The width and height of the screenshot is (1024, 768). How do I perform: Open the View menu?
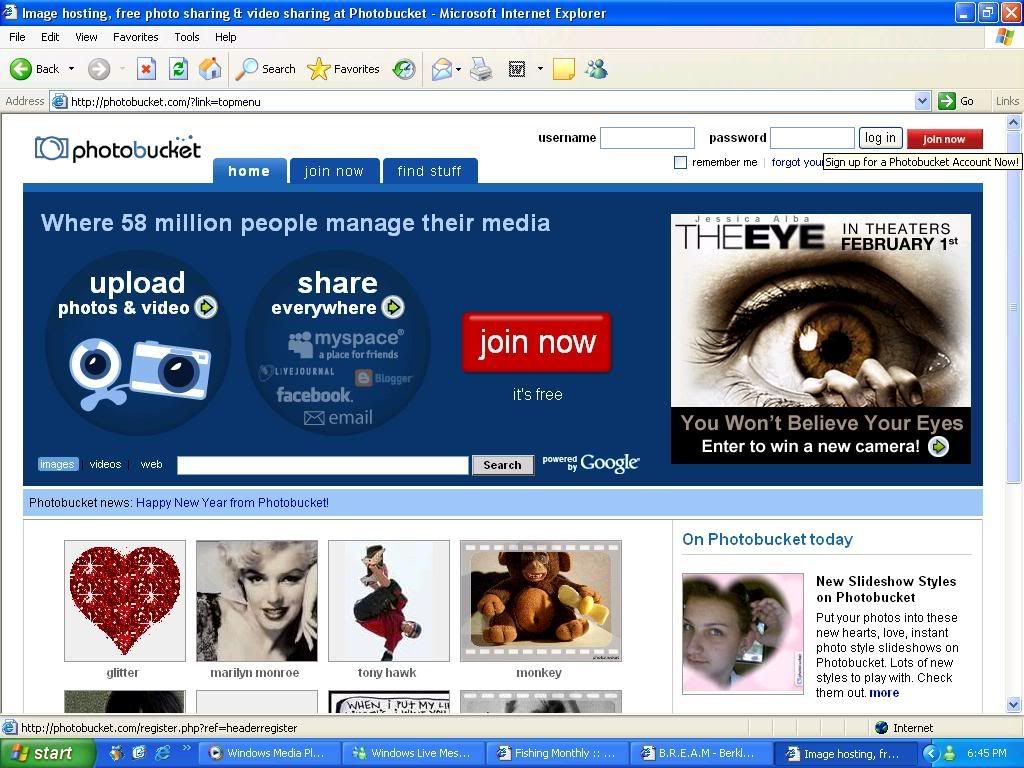point(86,37)
